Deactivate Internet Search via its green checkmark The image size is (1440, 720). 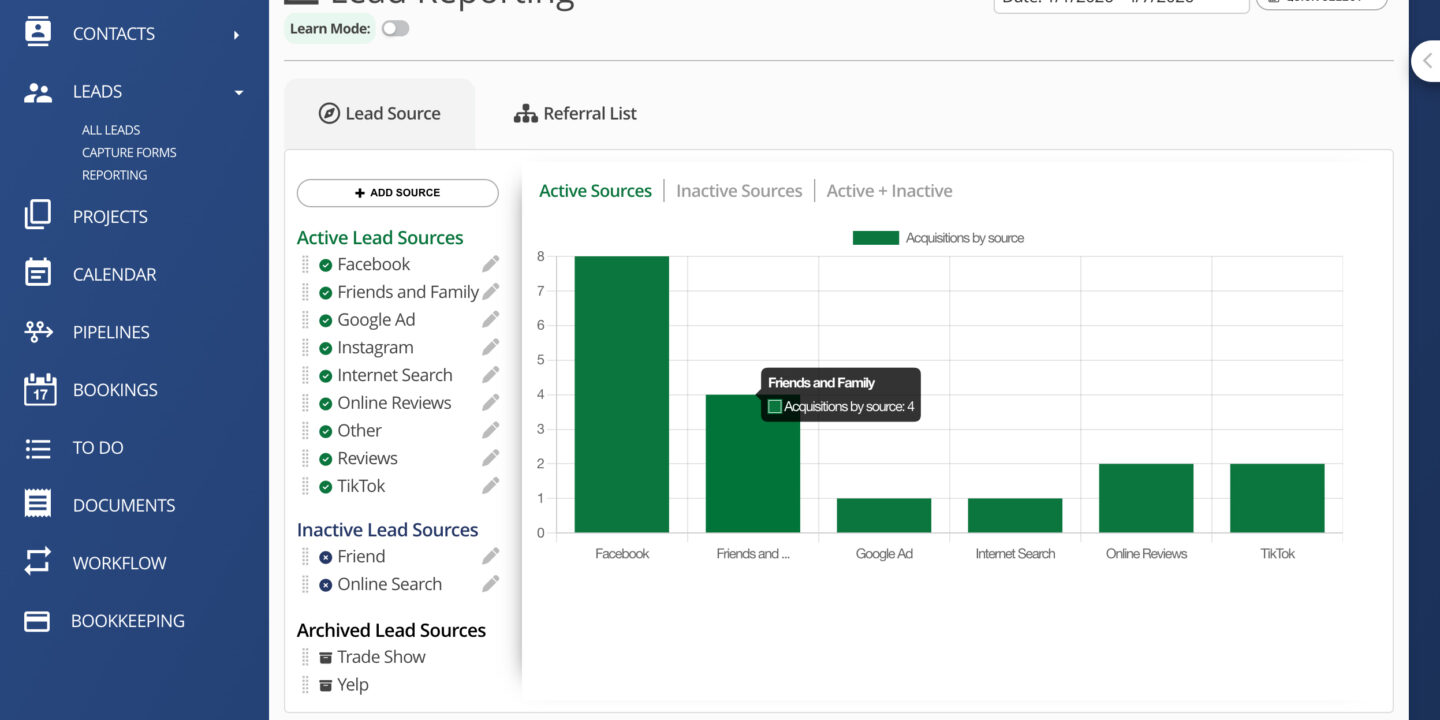tap(325, 376)
